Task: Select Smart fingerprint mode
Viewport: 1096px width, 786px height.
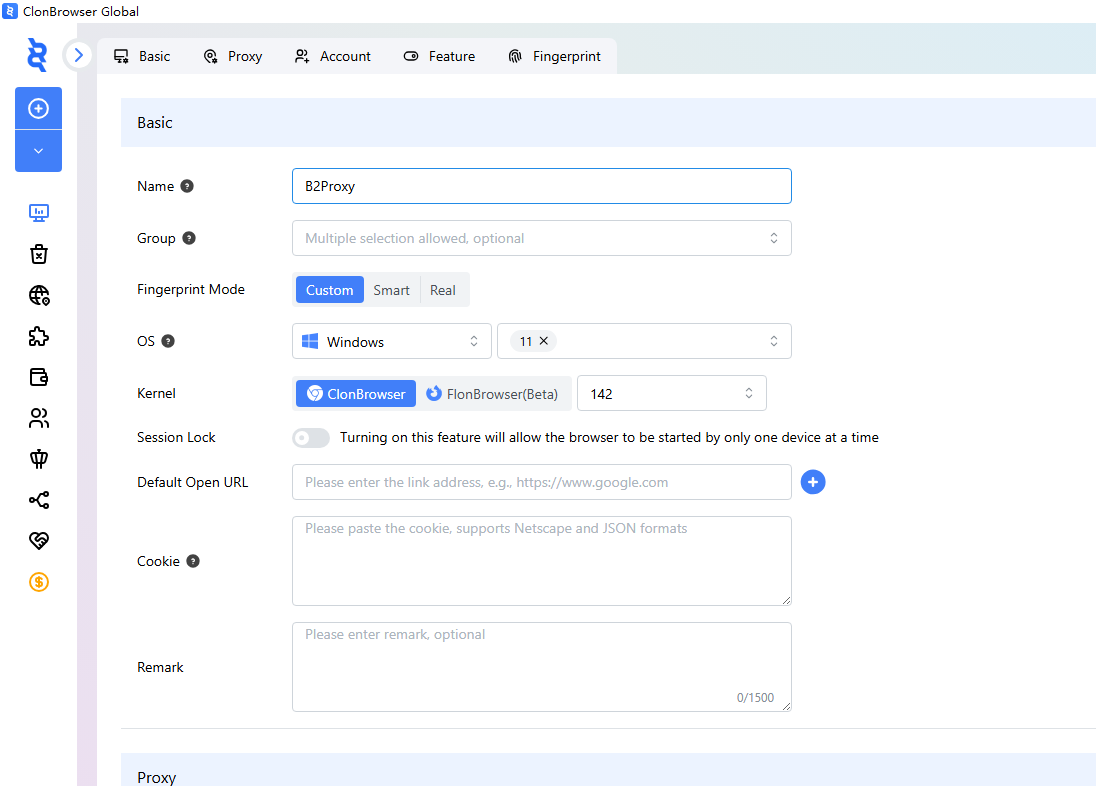Action: [391, 290]
